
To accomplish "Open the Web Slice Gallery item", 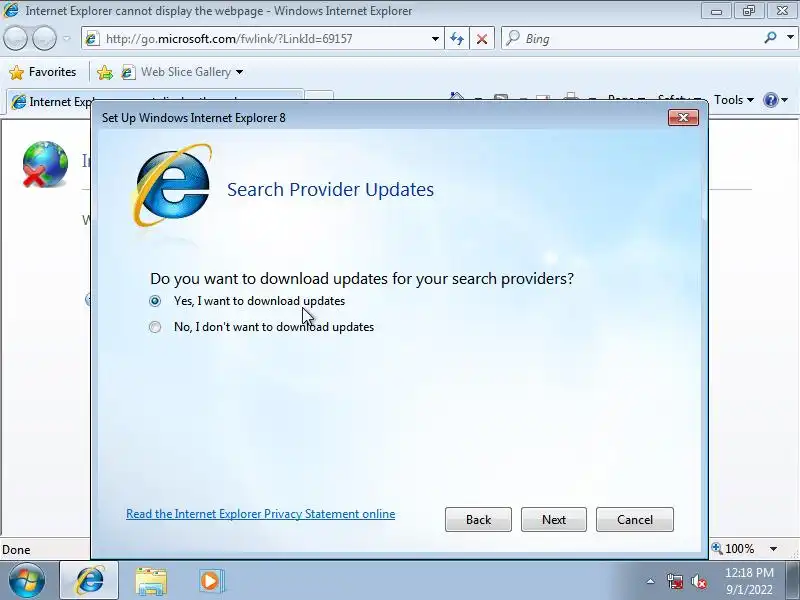I will click(176, 72).
